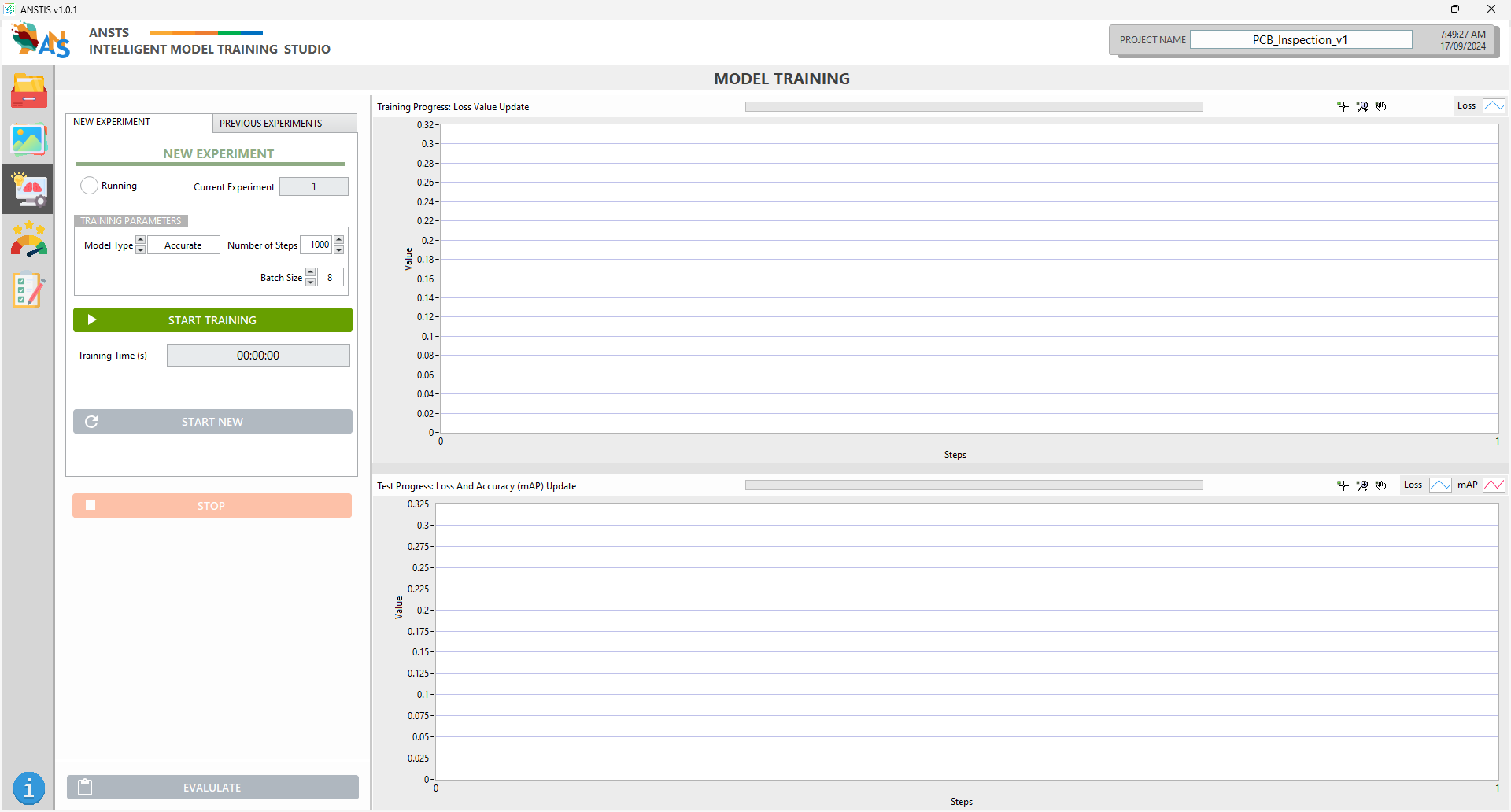This screenshot has width=1511, height=812.
Task: Select cursor crosshair tool on training graph
Action: tap(1343, 106)
